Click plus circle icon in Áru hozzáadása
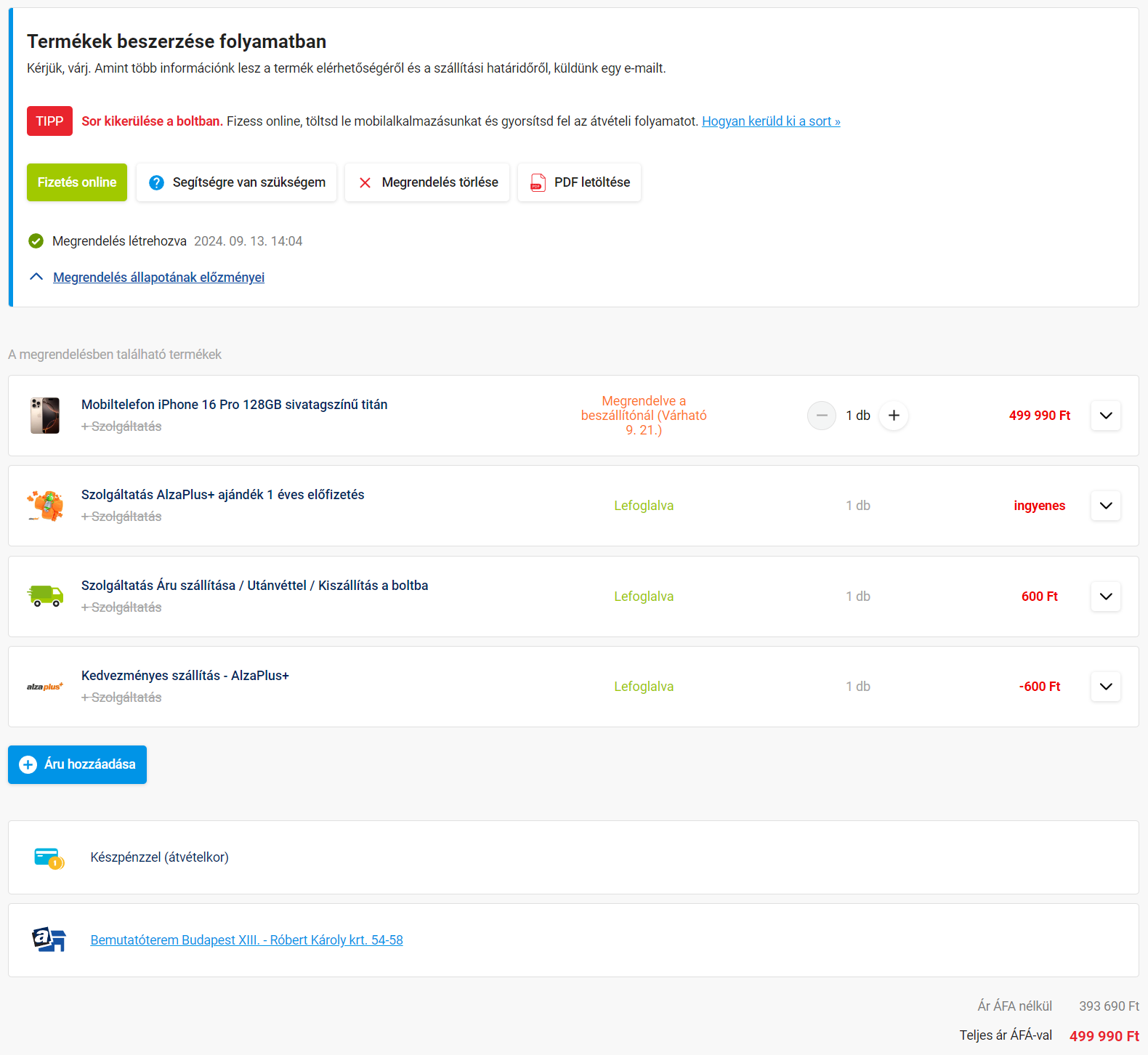 tap(28, 764)
